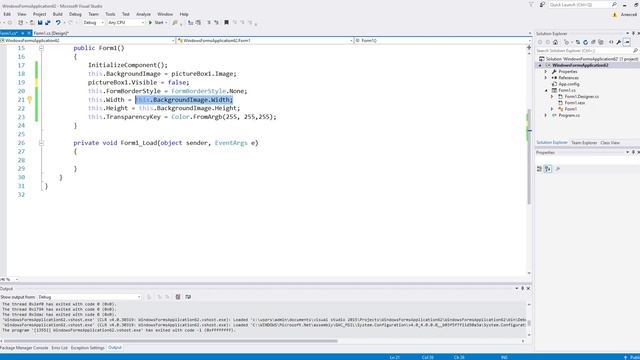Click the Properties wrench icon in Solution Explorer toolbar

(619, 42)
